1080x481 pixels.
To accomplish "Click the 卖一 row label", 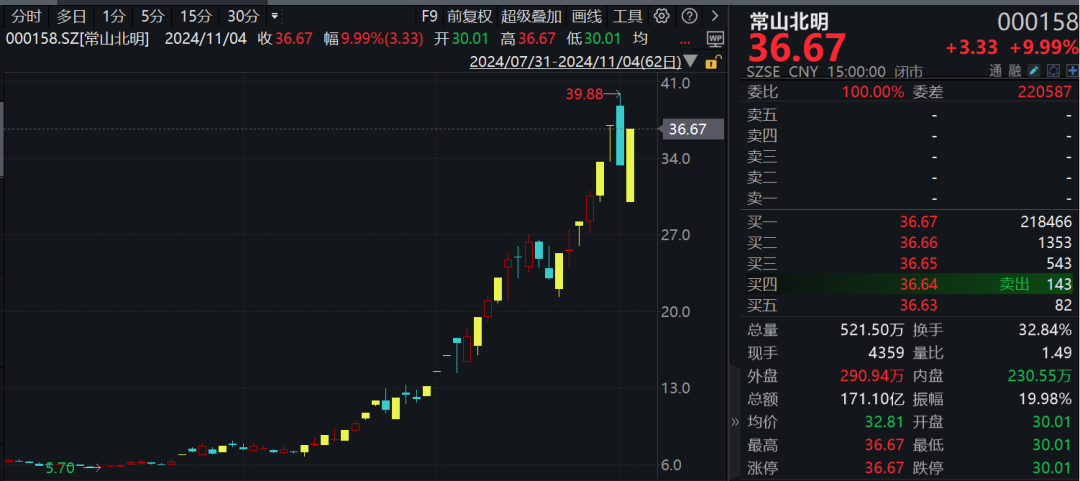I will pos(762,198).
